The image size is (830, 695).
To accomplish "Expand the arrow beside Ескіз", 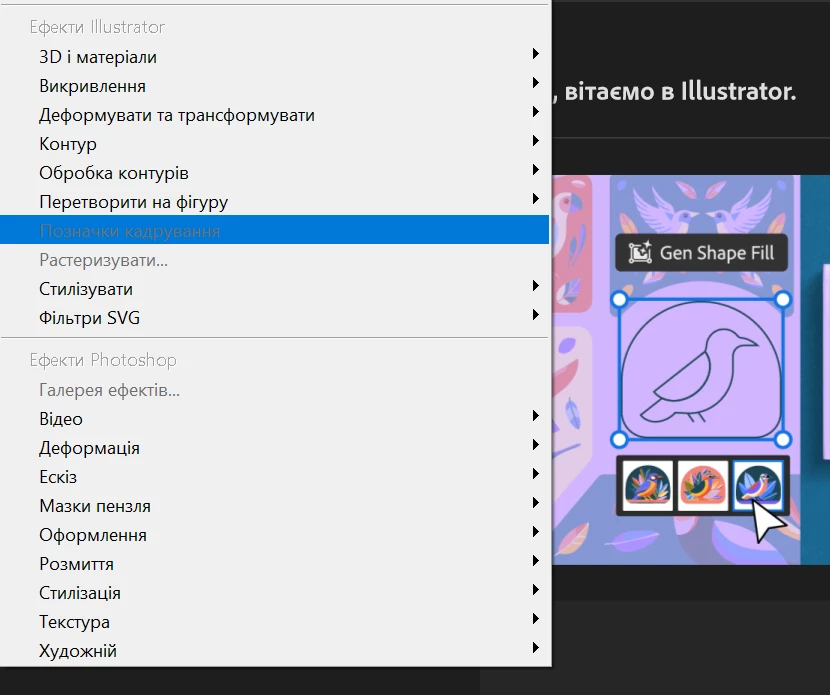I will click(536, 473).
